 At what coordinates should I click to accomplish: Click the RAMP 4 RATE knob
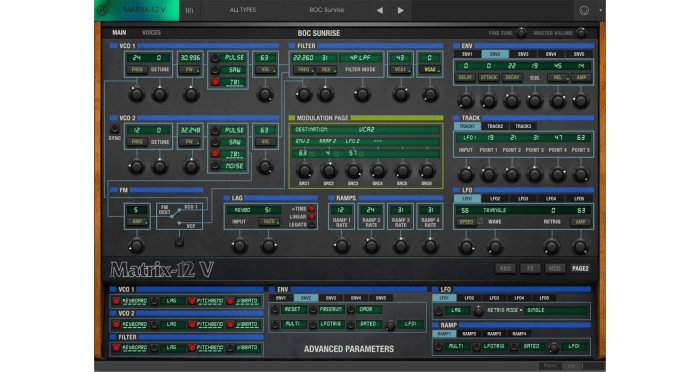pyautogui.click(x=430, y=246)
